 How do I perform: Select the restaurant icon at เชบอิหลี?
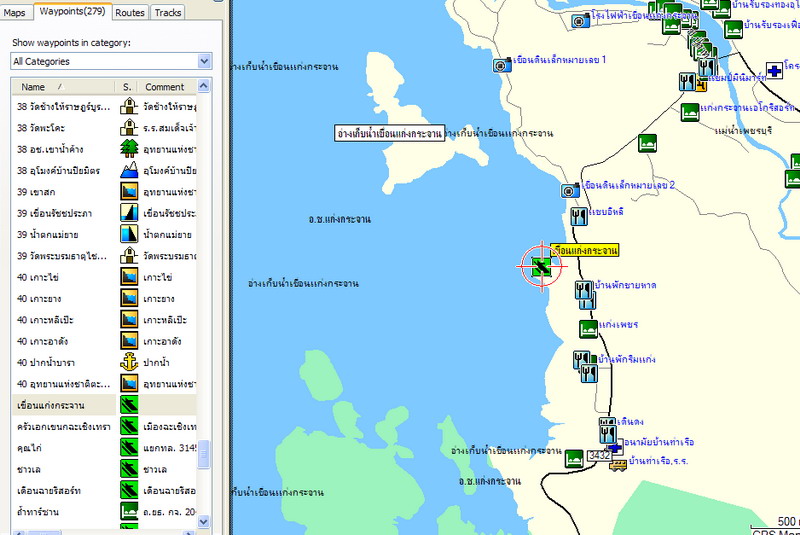578,215
